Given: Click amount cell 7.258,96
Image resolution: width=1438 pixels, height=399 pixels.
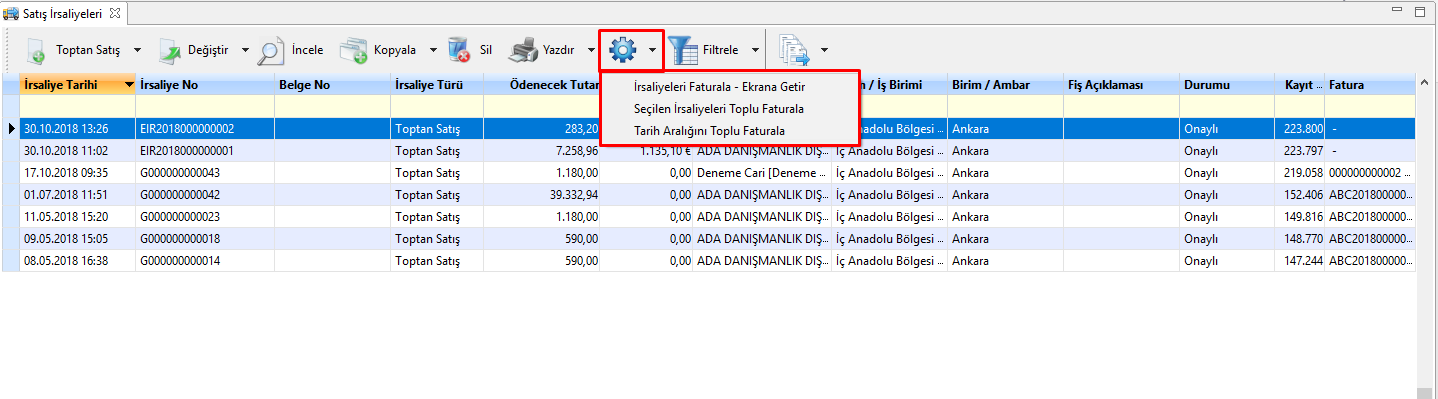Looking at the screenshot, I should pyautogui.click(x=543, y=151).
